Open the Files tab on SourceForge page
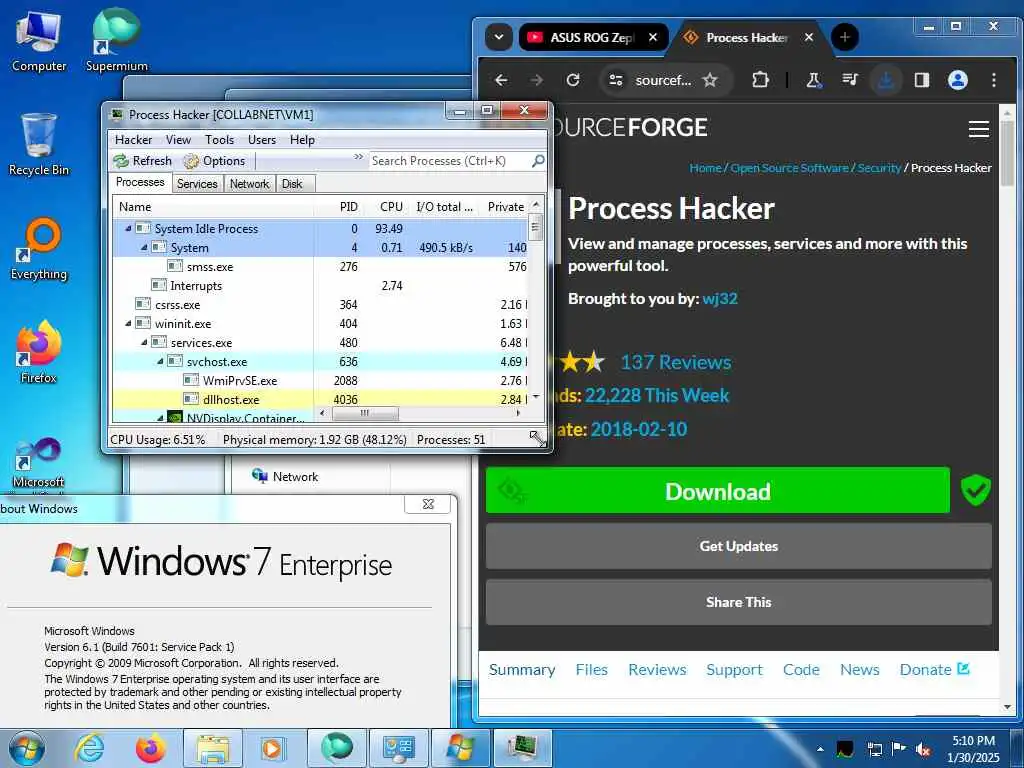The height and width of the screenshot is (768, 1024). click(592, 669)
